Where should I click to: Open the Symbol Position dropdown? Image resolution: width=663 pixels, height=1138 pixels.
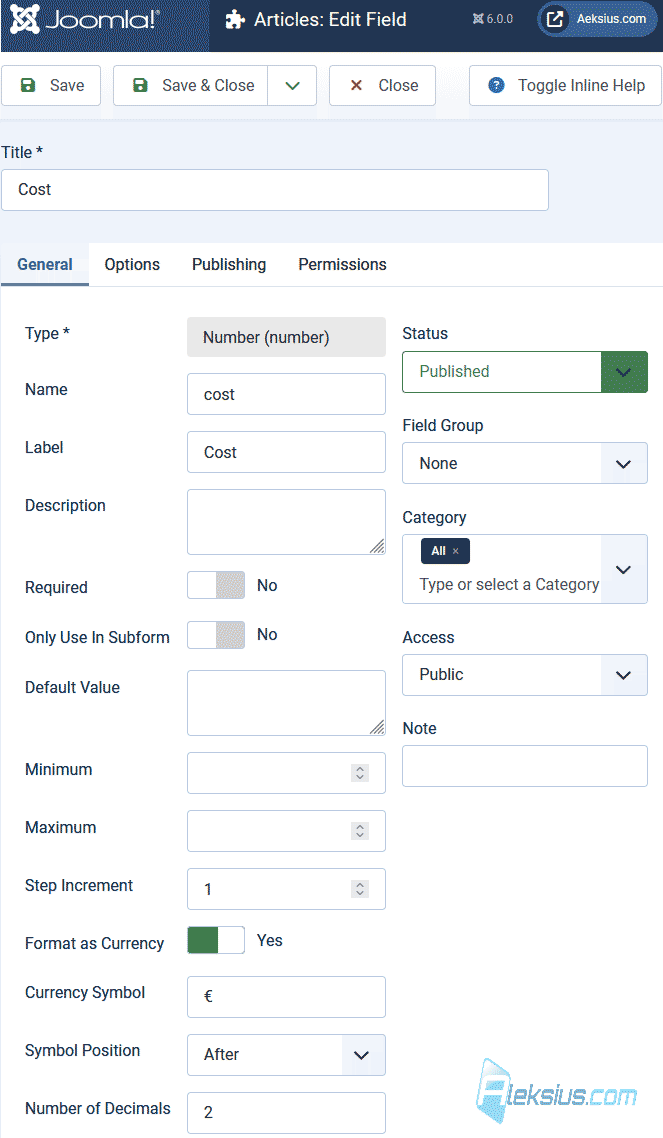(x=286, y=1055)
